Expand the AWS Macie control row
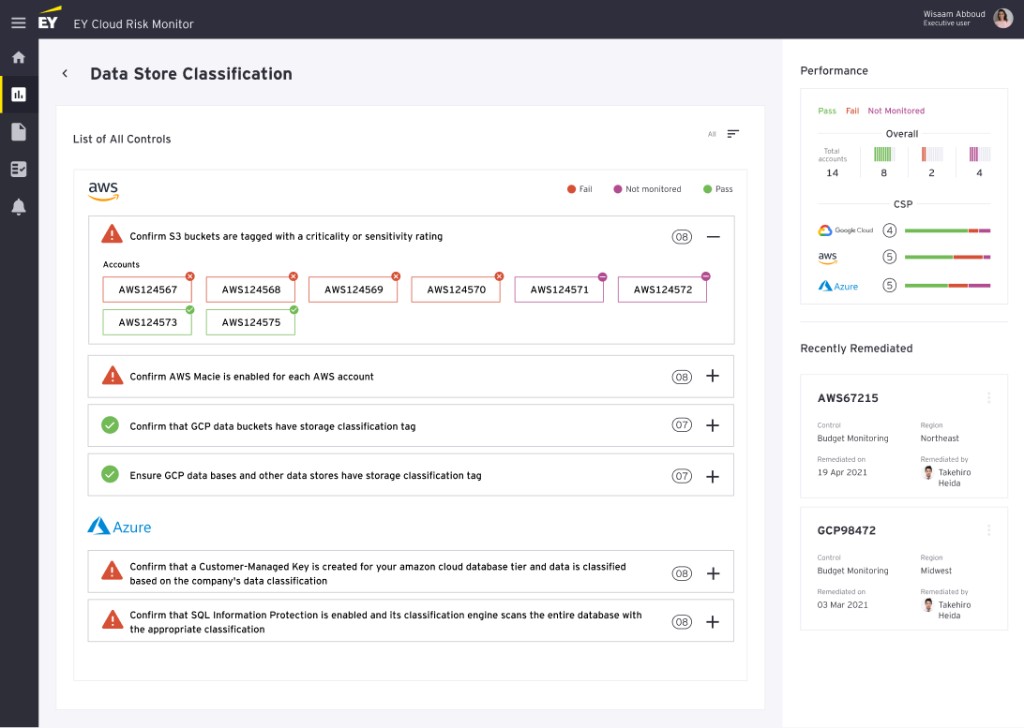Viewport: 1024px width, 728px height. [x=712, y=375]
